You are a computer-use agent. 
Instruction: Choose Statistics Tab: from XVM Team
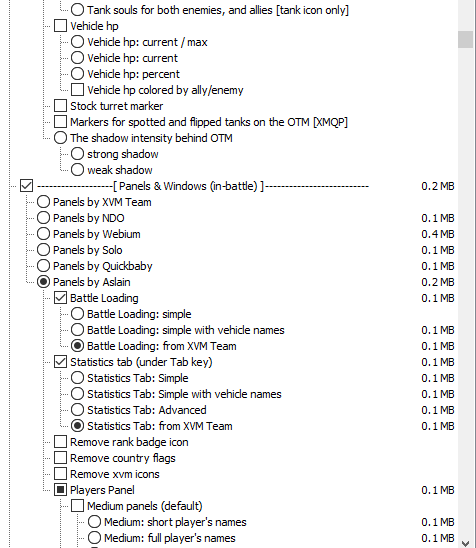[x=77, y=426]
